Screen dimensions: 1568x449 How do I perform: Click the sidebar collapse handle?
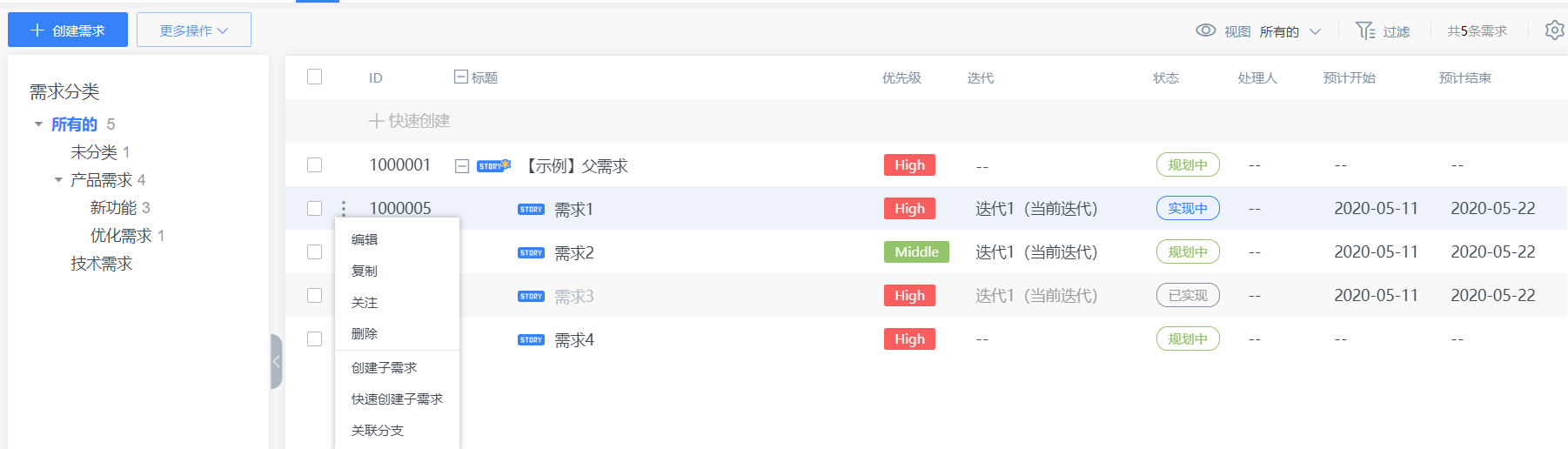(x=276, y=361)
